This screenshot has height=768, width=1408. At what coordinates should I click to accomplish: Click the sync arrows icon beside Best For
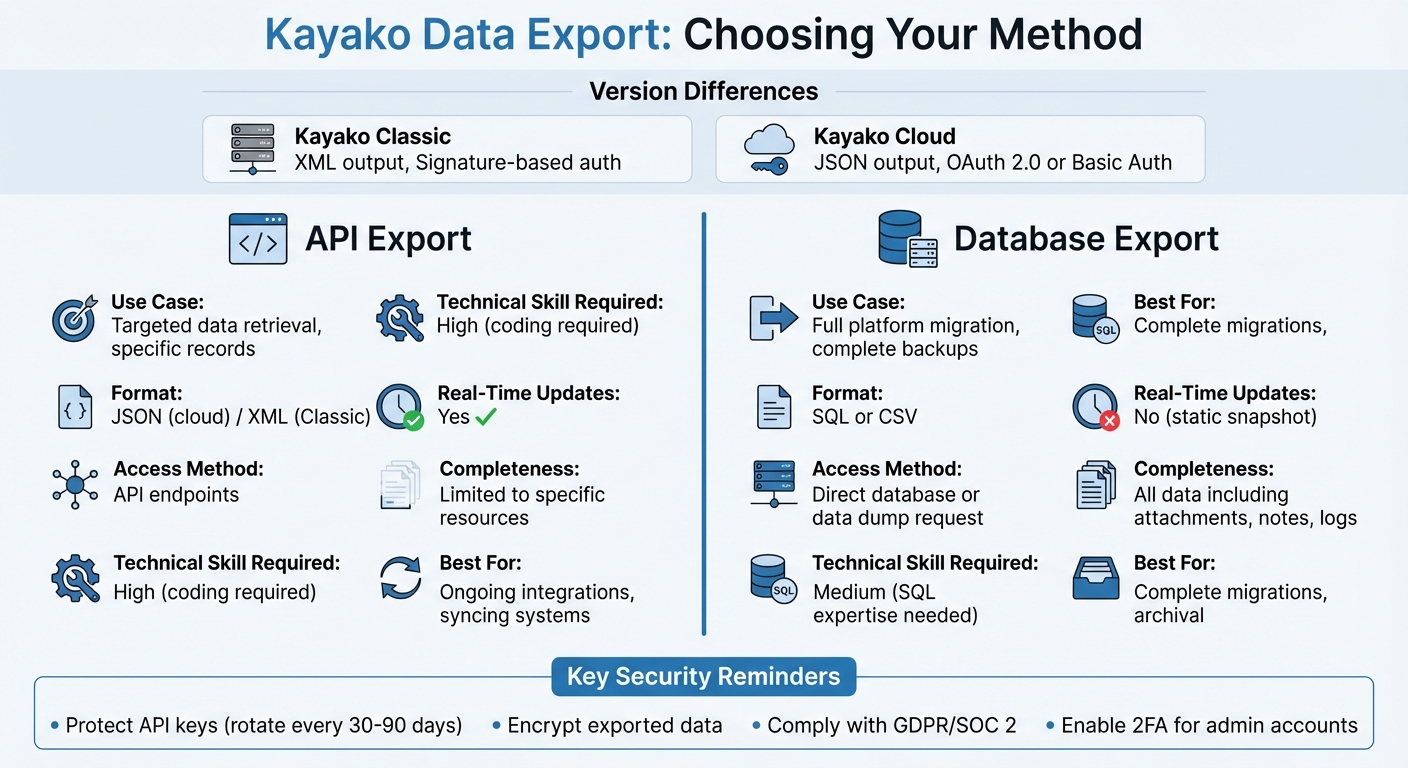click(399, 580)
